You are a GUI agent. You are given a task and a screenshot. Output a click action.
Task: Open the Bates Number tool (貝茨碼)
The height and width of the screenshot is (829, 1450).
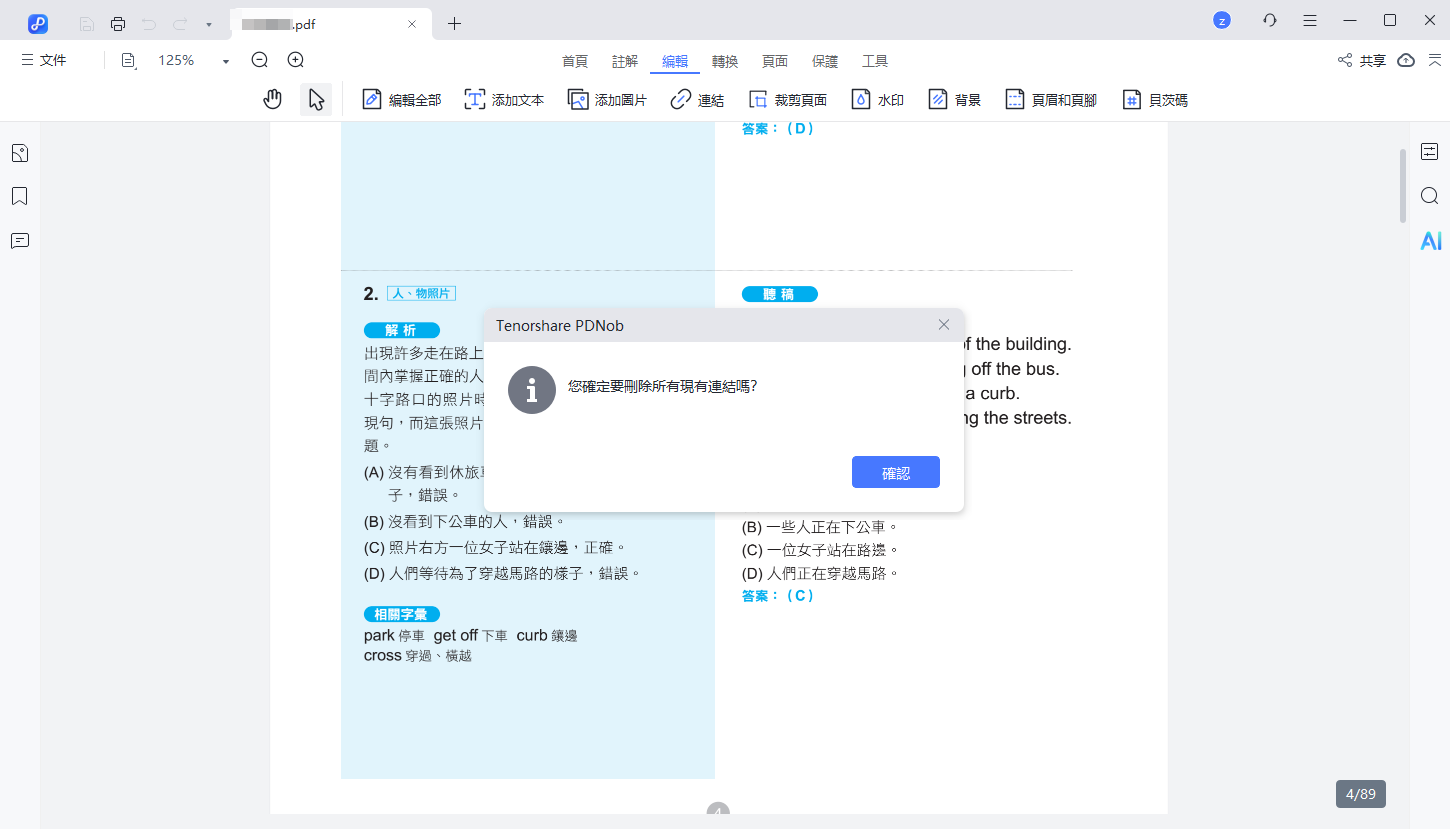point(1154,99)
